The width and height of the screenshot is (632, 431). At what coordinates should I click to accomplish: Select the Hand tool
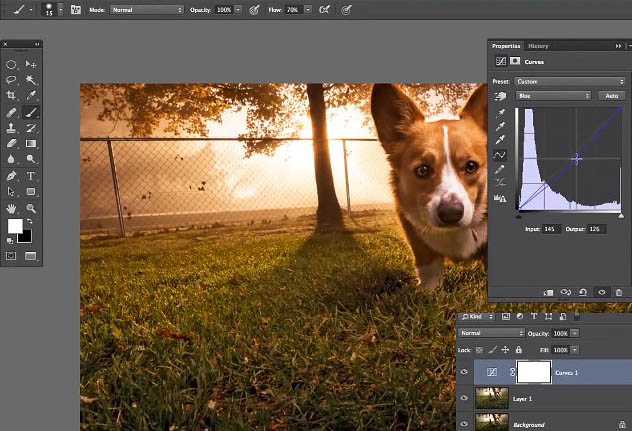[11, 208]
